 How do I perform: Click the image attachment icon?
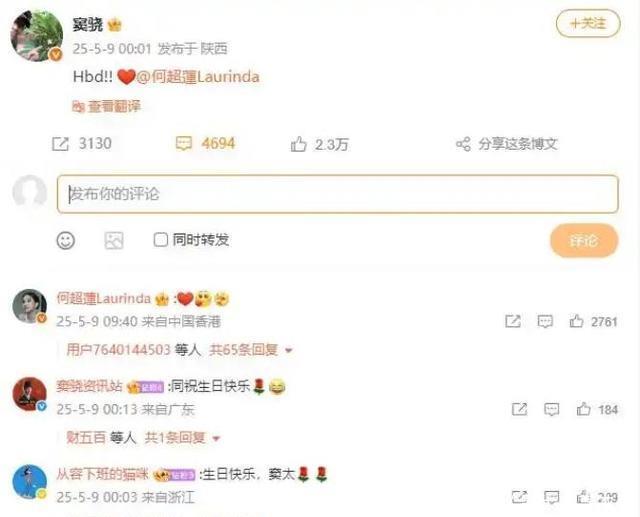(x=114, y=240)
